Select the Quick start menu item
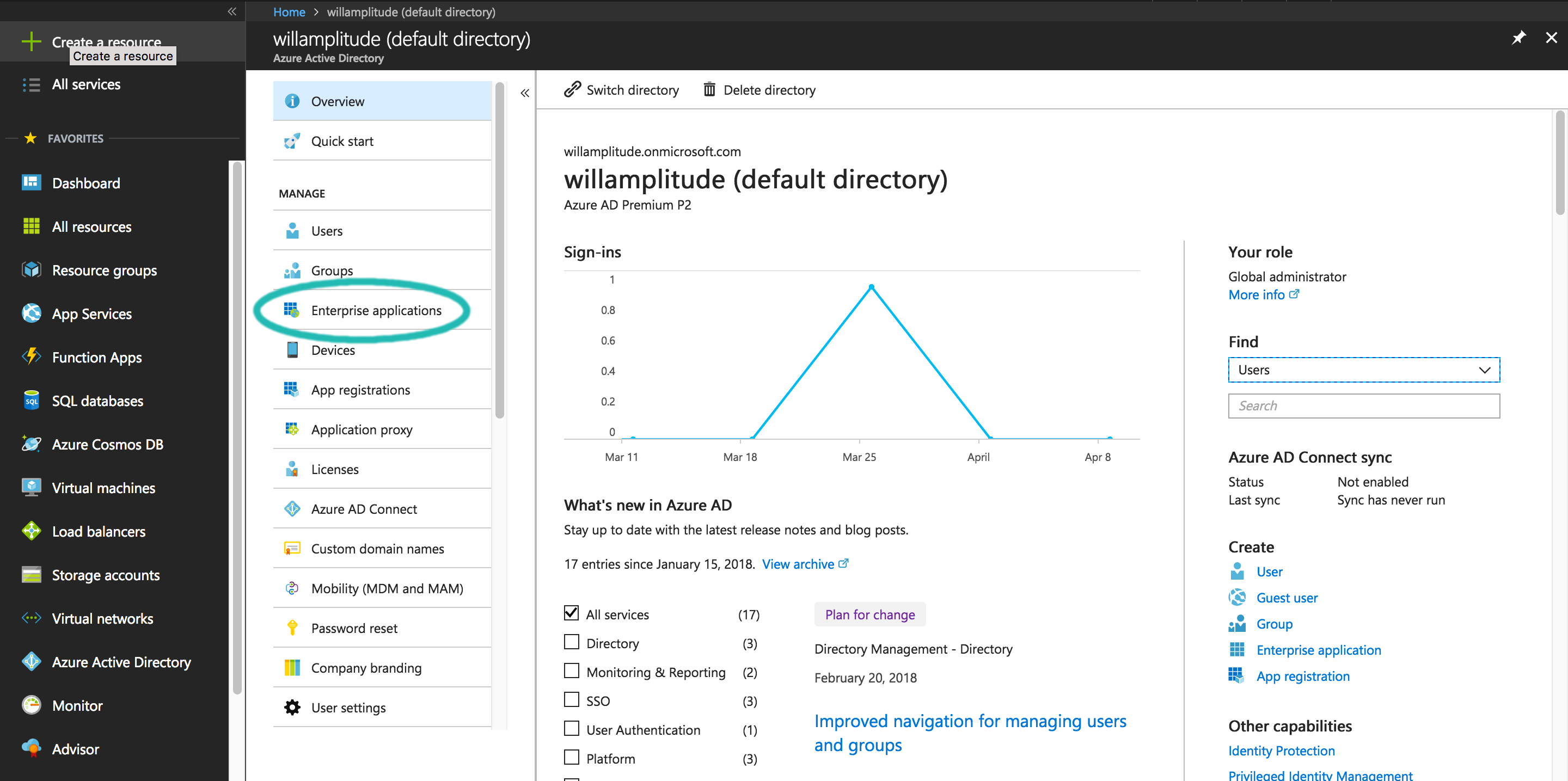This screenshot has height=781, width=1568. pos(343,141)
